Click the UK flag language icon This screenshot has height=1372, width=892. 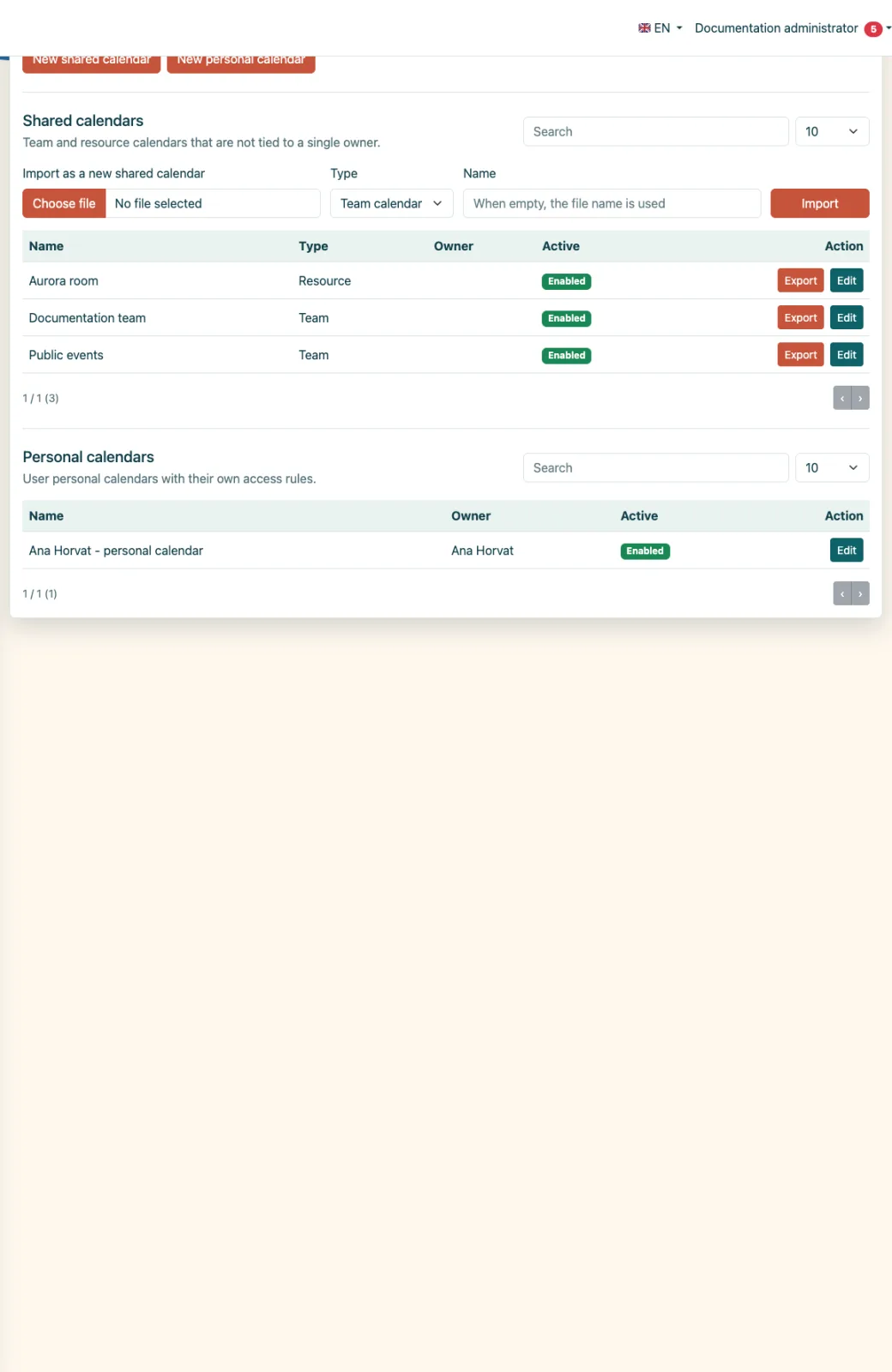pyautogui.click(x=644, y=28)
